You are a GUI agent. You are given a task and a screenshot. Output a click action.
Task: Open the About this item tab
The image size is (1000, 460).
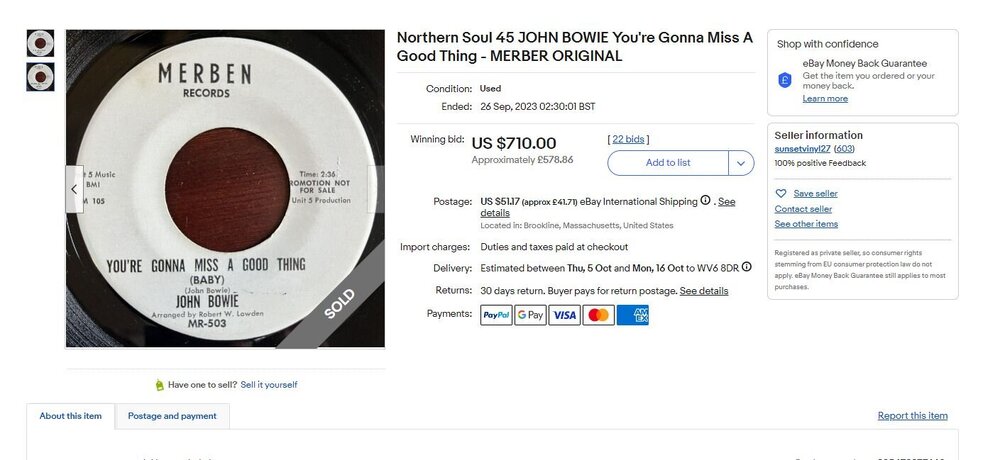pos(70,416)
